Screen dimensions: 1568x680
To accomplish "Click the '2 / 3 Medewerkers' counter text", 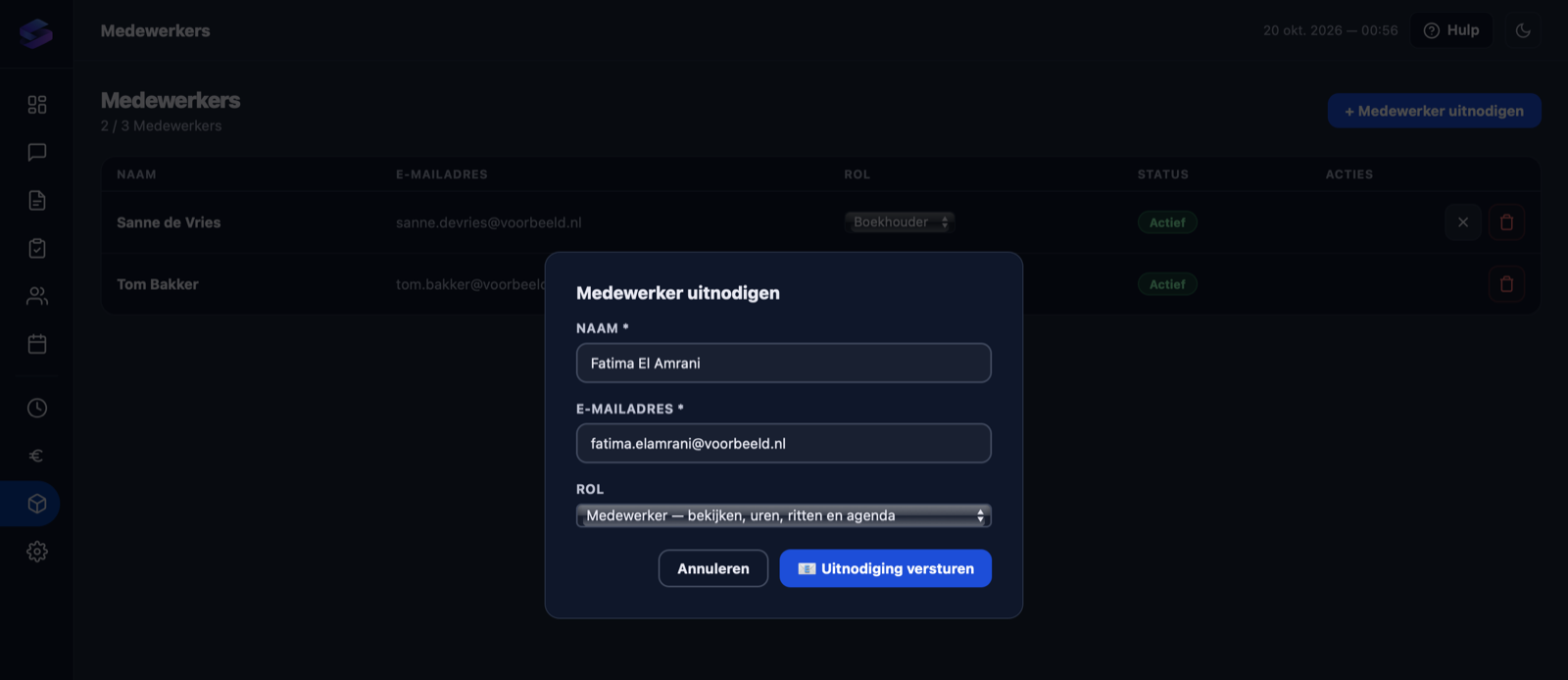I will (x=162, y=125).
